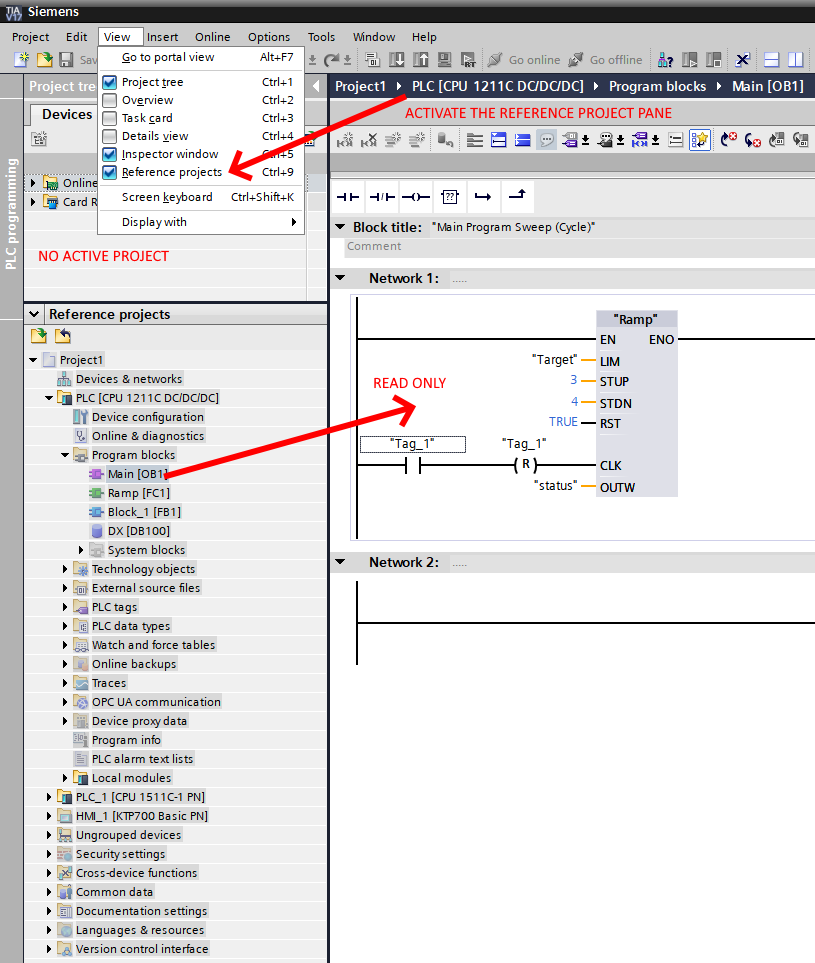Toggle the Reference projects checkbox
The width and height of the screenshot is (815, 963).
point(110,172)
